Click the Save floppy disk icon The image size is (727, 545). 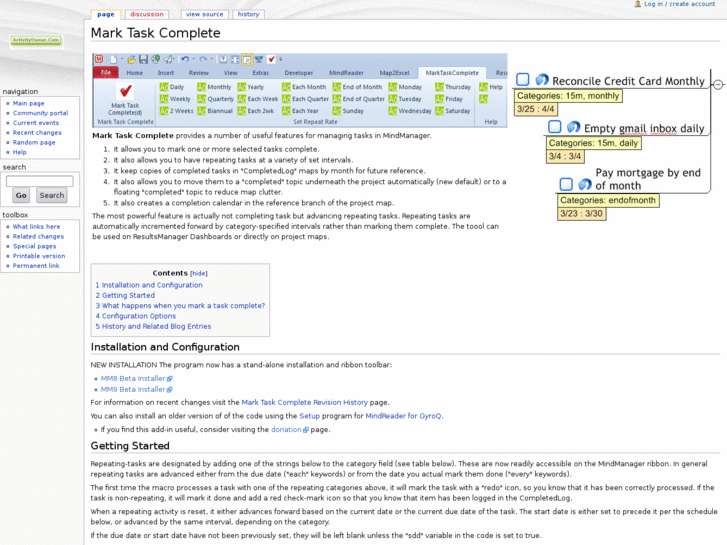pos(143,59)
